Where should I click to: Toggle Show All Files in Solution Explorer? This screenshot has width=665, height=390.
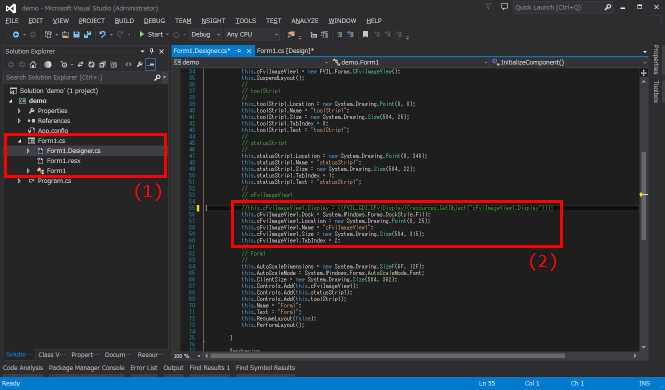(113, 64)
